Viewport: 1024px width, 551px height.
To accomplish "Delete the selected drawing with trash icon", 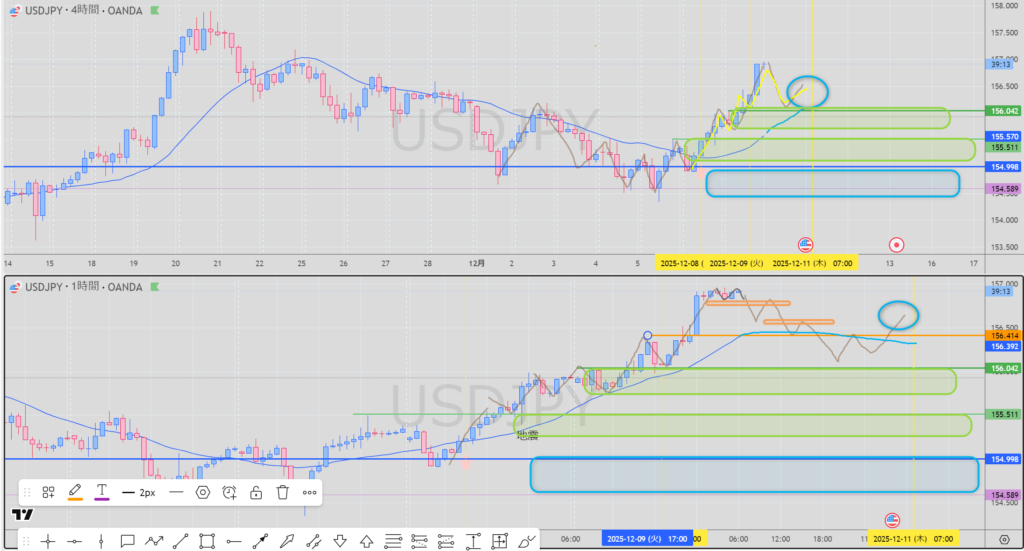I will click(283, 492).
